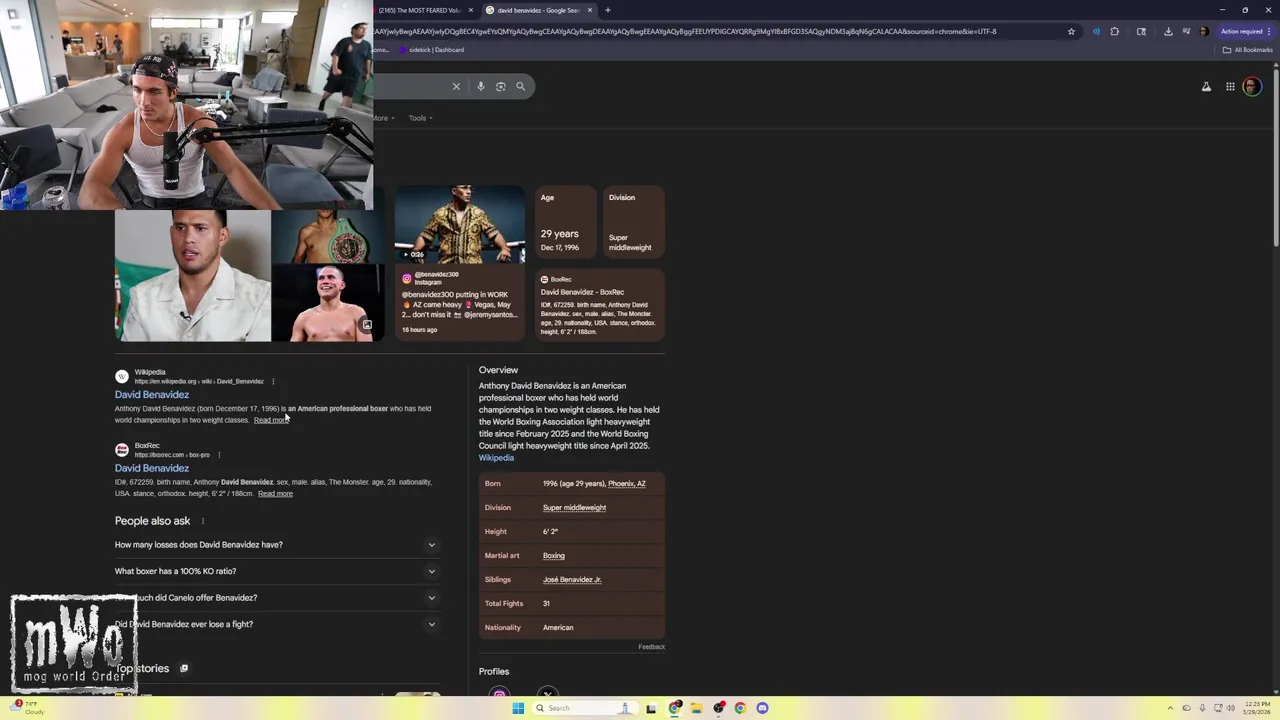Expand the Canelo offer Benavidez question
The width and height of the screenshot is (1280, 720).
tap(276, 598)
